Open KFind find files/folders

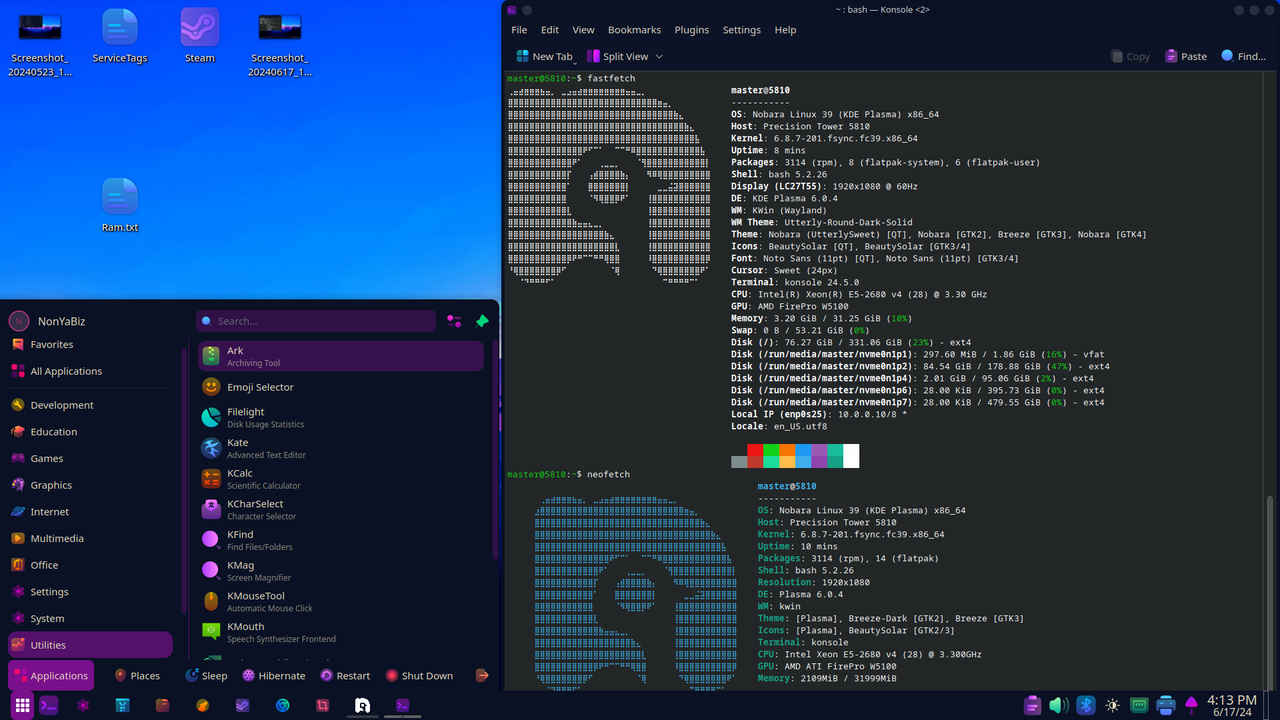coord(340,540)
